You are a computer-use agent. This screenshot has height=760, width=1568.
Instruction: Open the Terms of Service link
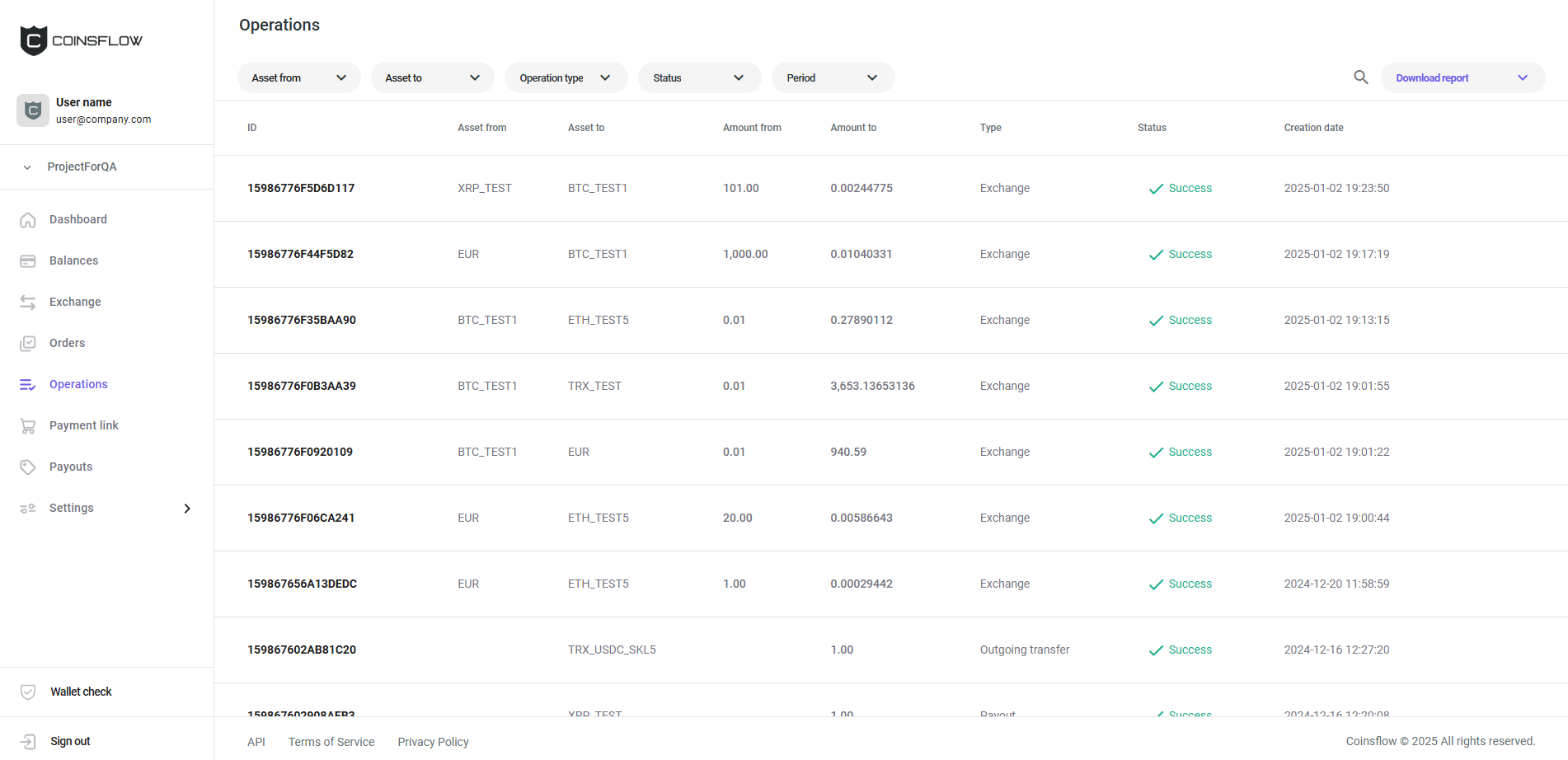point(331,742)
